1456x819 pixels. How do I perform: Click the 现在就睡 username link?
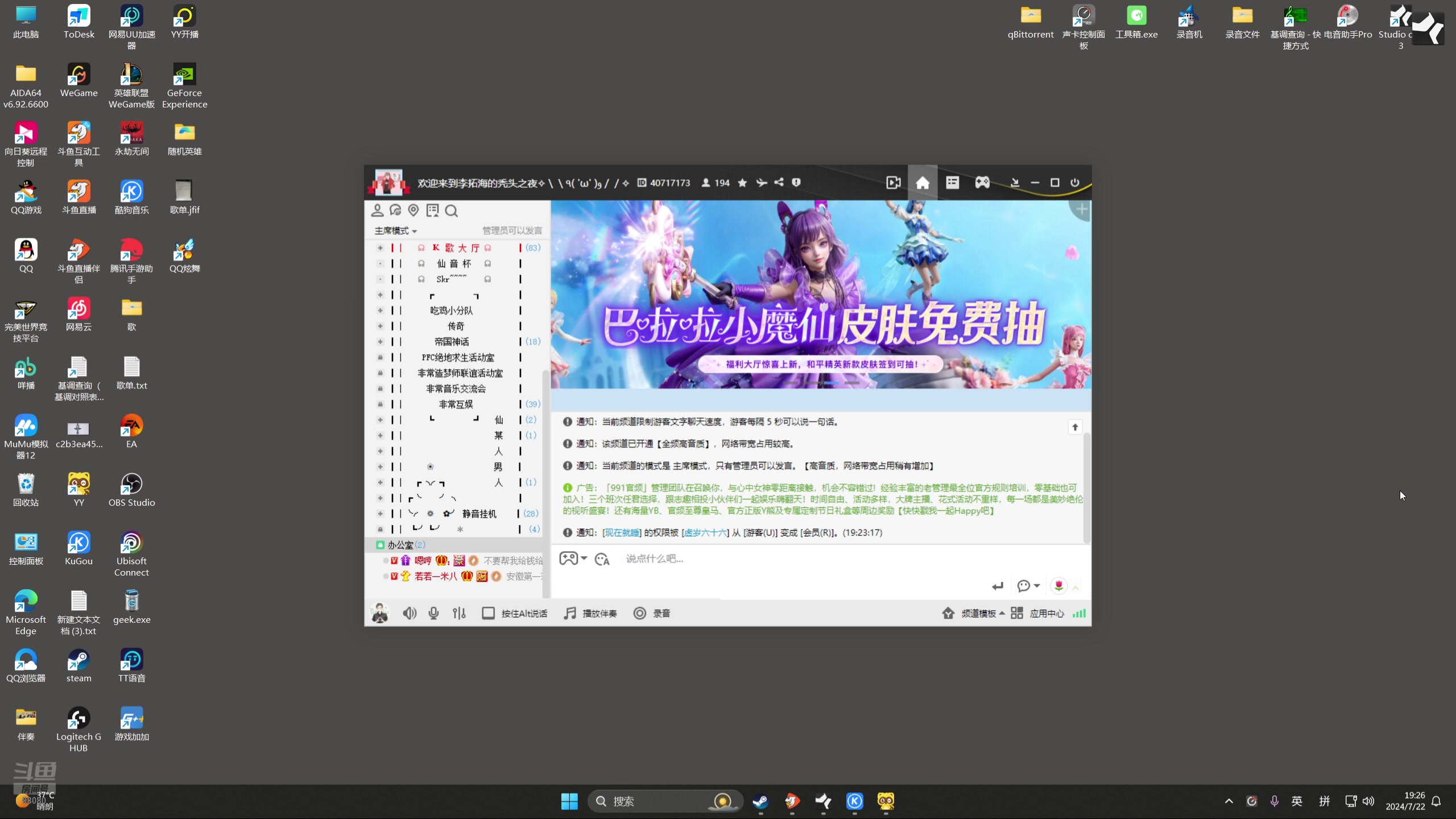(622, 532)
